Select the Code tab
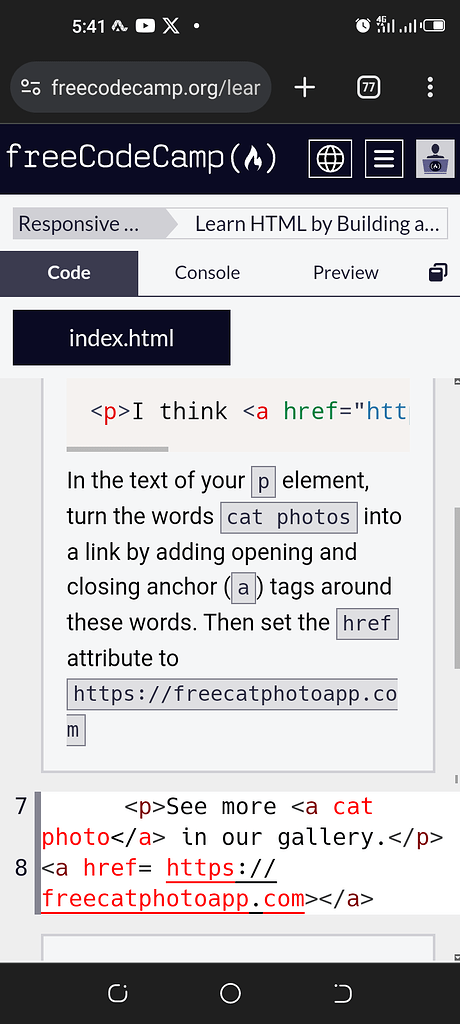This screenshot has height=1024, width=460. tap(69, 273)
